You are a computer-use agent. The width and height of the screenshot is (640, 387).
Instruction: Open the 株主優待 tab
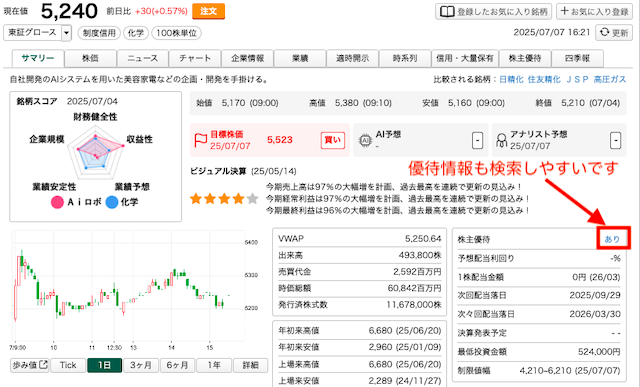525,58
